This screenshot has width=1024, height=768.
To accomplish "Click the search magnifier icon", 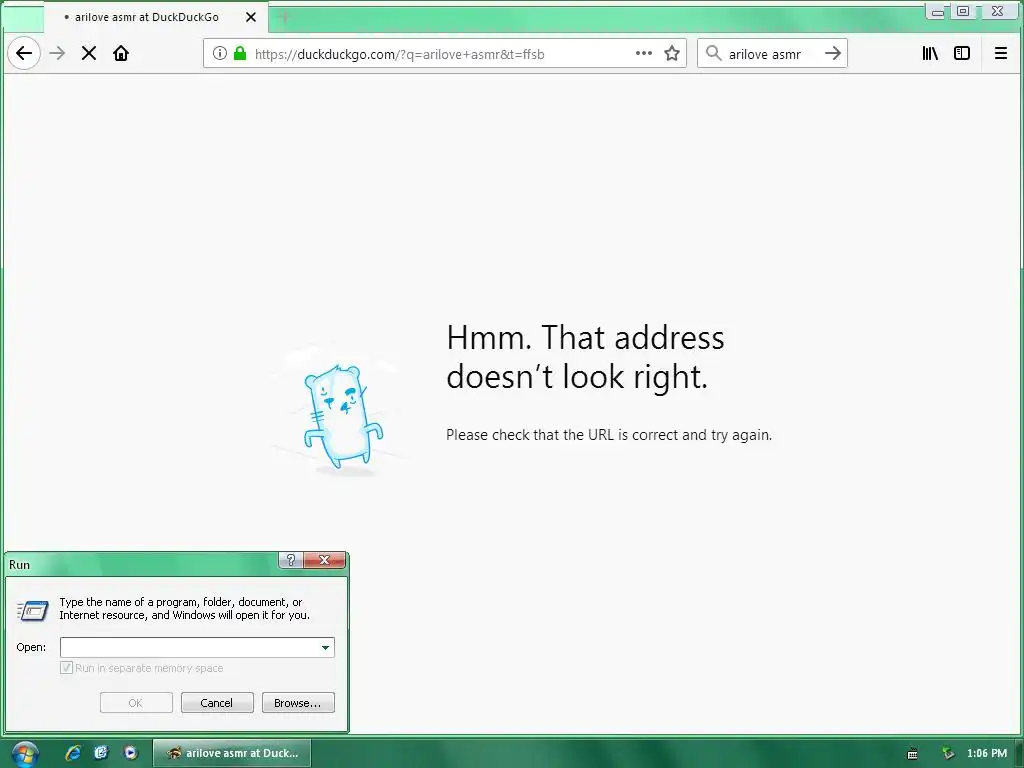I will (x=714, y=54).
